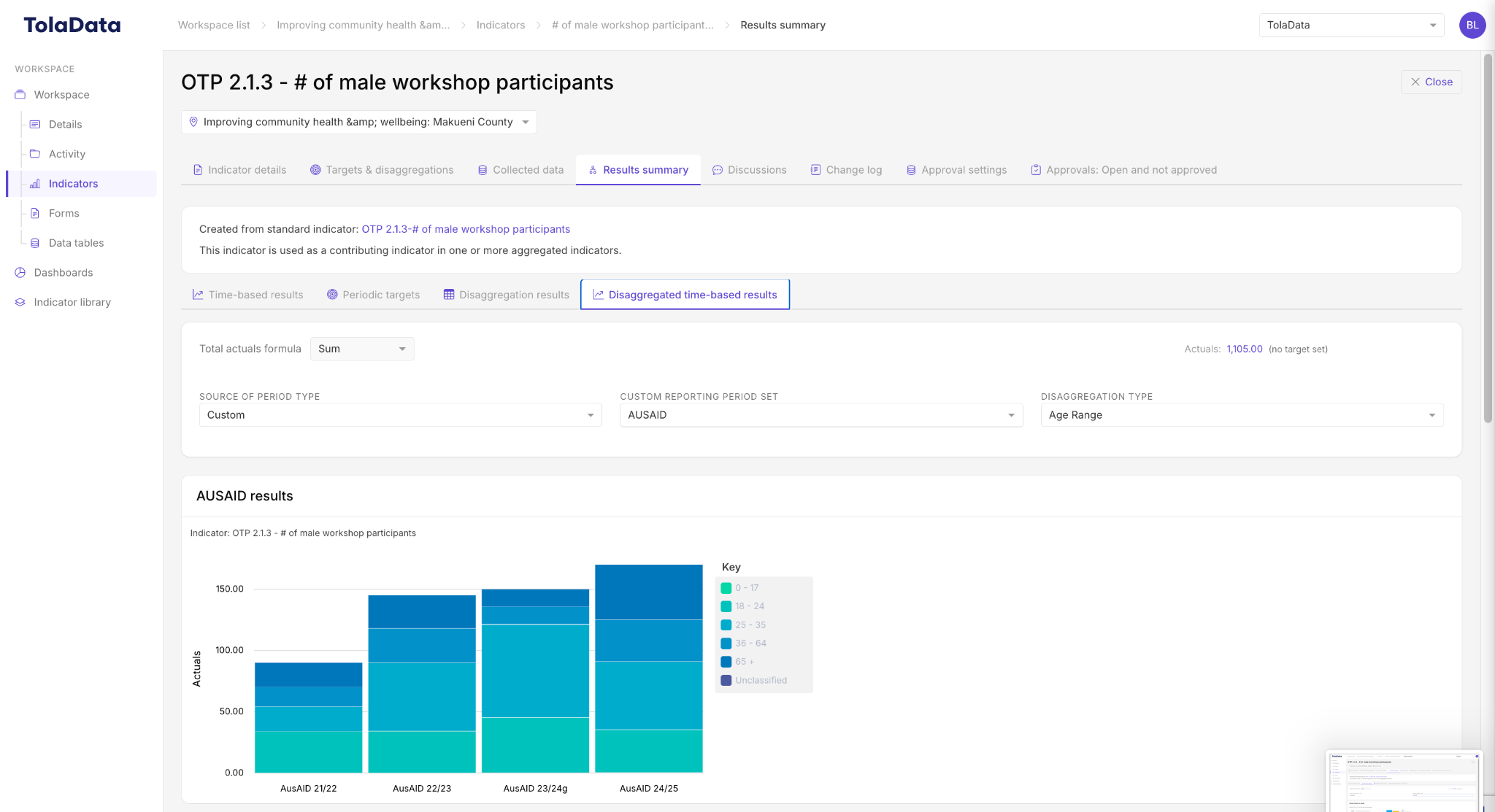Viewport: 1495px width, 812px height.
Task: Close the indicator view
Action: (x=1431, y=82)
